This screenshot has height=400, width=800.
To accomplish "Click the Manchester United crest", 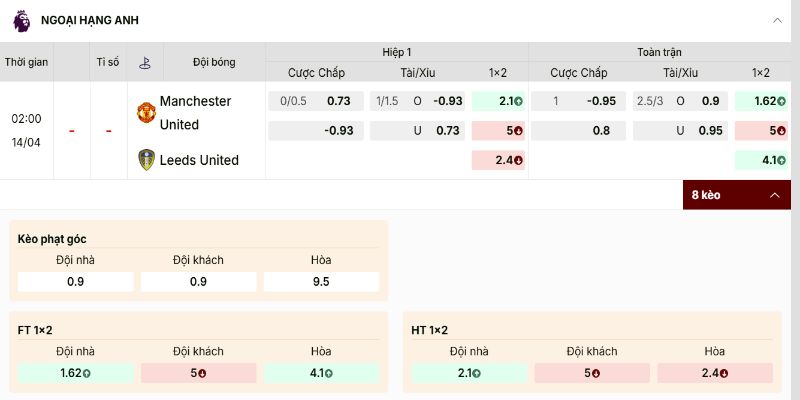I will (146, 113).
